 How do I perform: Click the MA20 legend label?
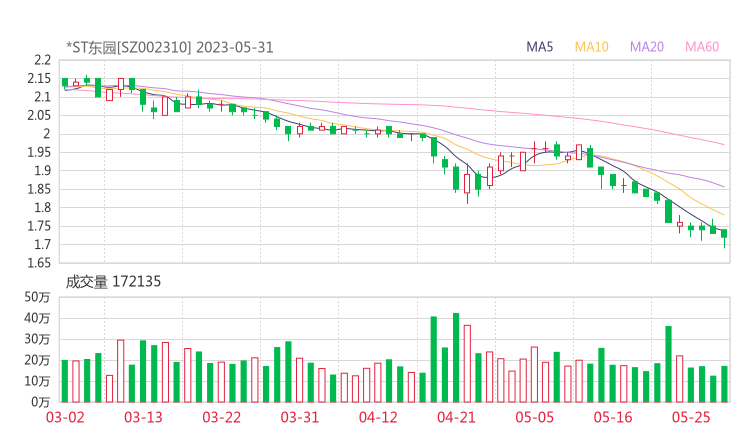tap(647, 47)
